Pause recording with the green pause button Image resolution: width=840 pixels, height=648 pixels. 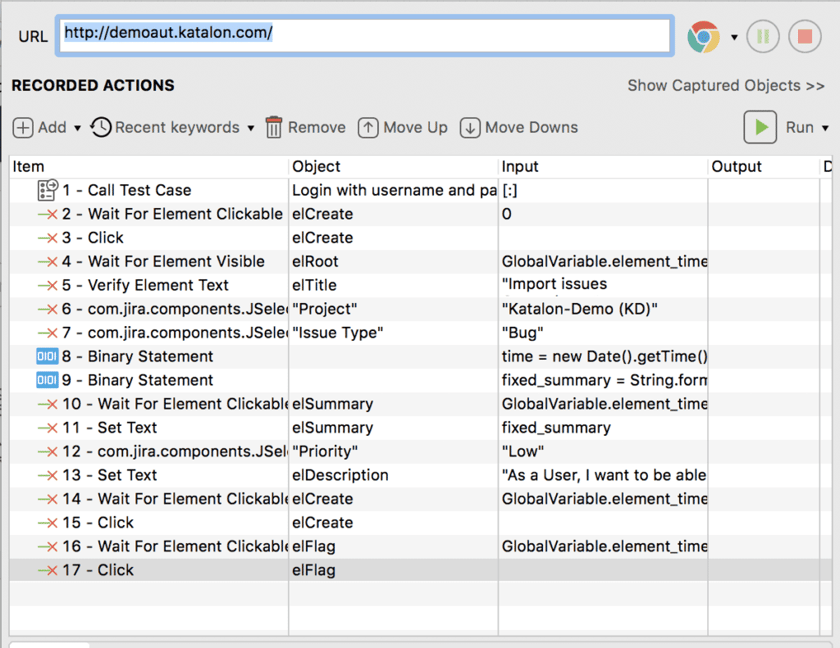(x=763, y=36)
